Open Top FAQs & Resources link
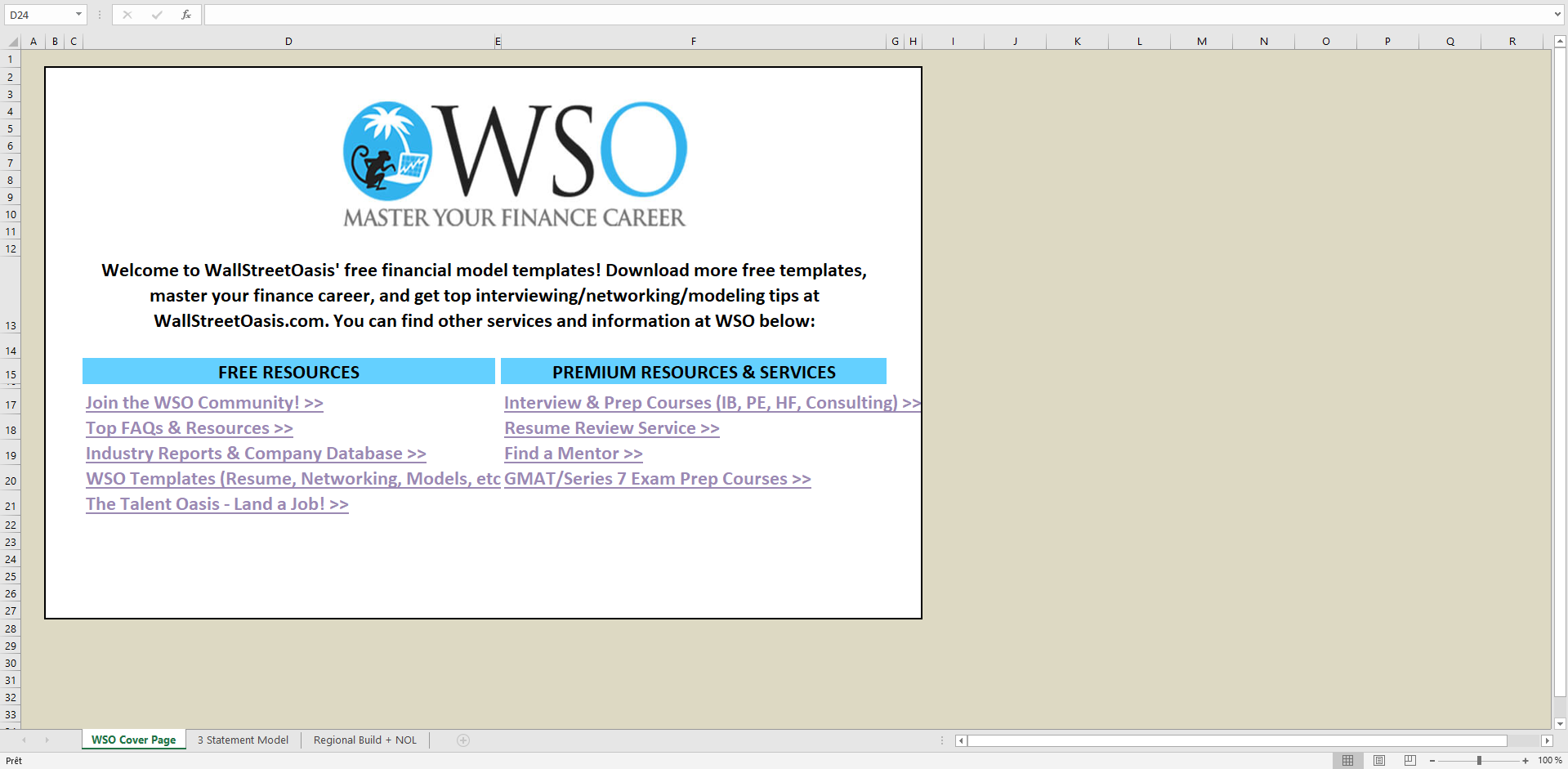 [190, 428]
